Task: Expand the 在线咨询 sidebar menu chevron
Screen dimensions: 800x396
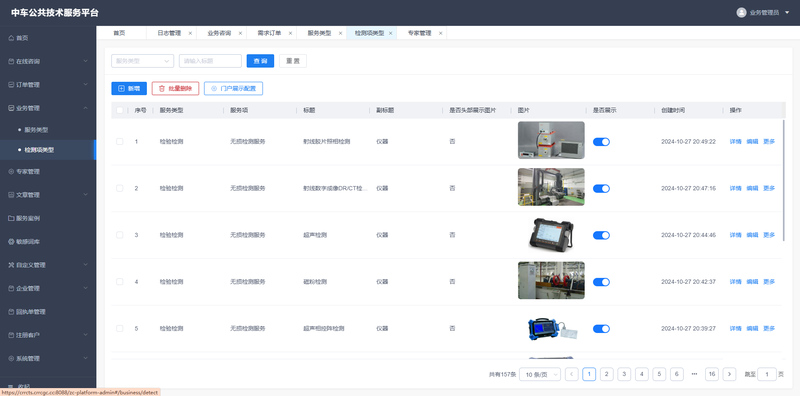Action: coord(85,61)
